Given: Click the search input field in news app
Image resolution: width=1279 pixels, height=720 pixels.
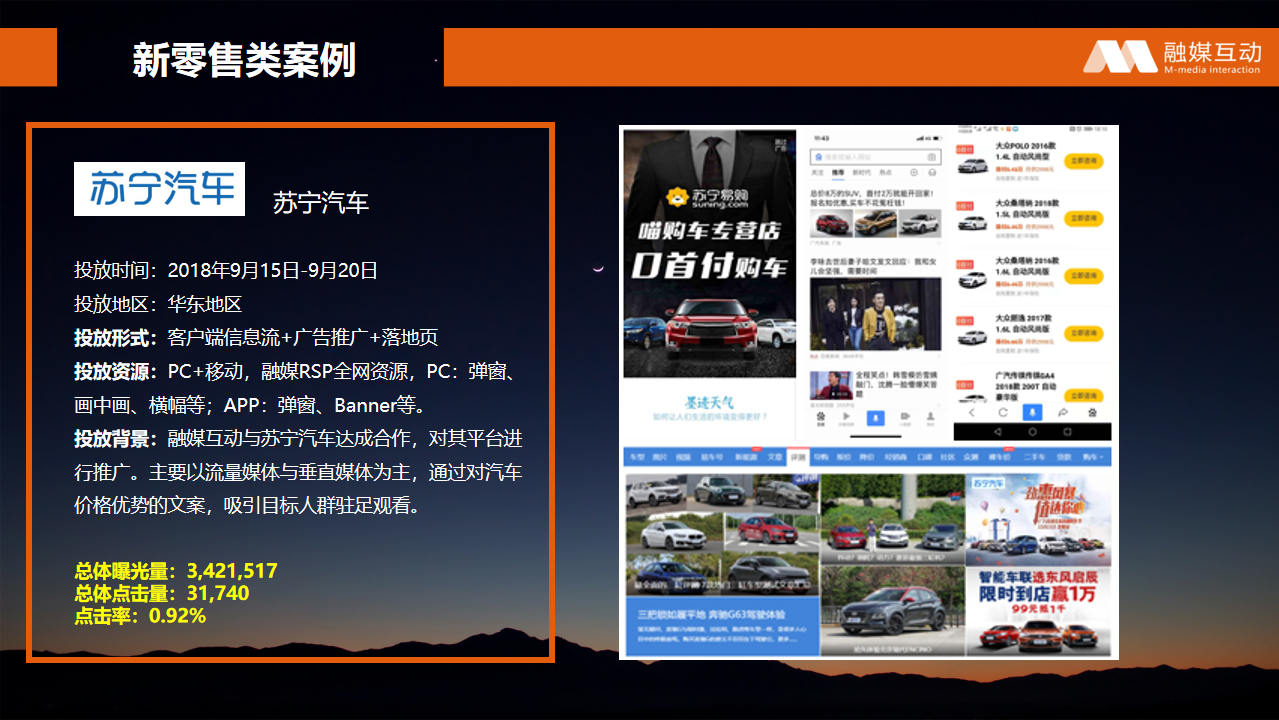Looking at the screenshot, I should (x=870, y=157).
